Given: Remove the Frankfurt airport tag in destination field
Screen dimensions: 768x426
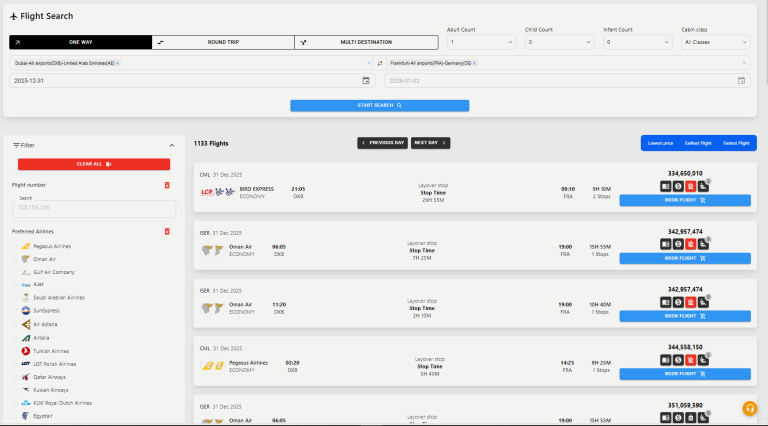Looking at the screenshot, I should click(x=474, y=63).
